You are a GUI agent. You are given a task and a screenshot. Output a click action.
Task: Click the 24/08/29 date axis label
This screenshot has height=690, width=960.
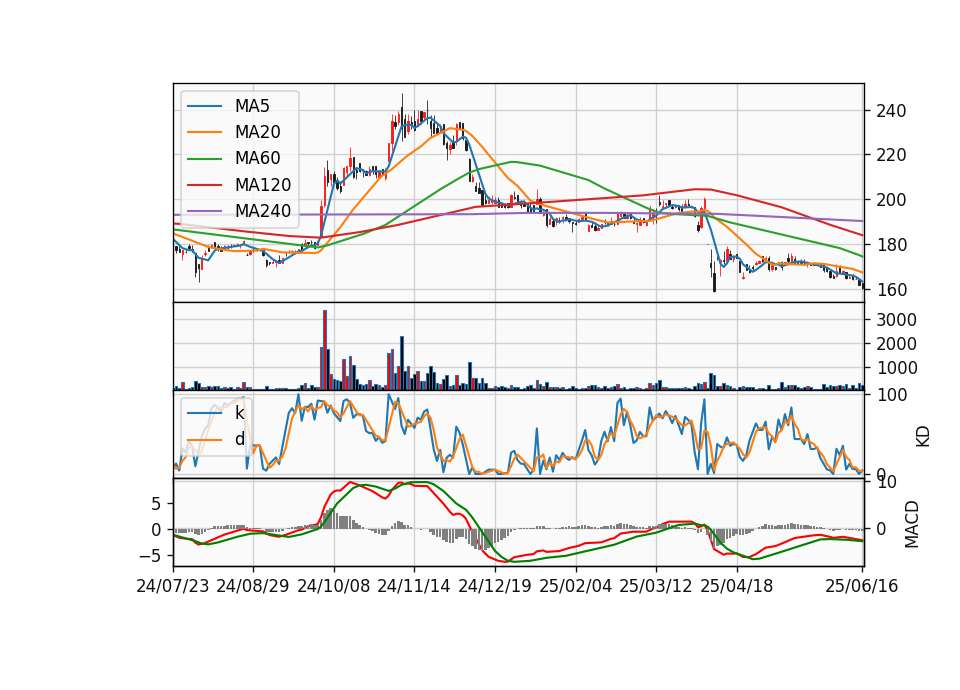coord(253,586)
